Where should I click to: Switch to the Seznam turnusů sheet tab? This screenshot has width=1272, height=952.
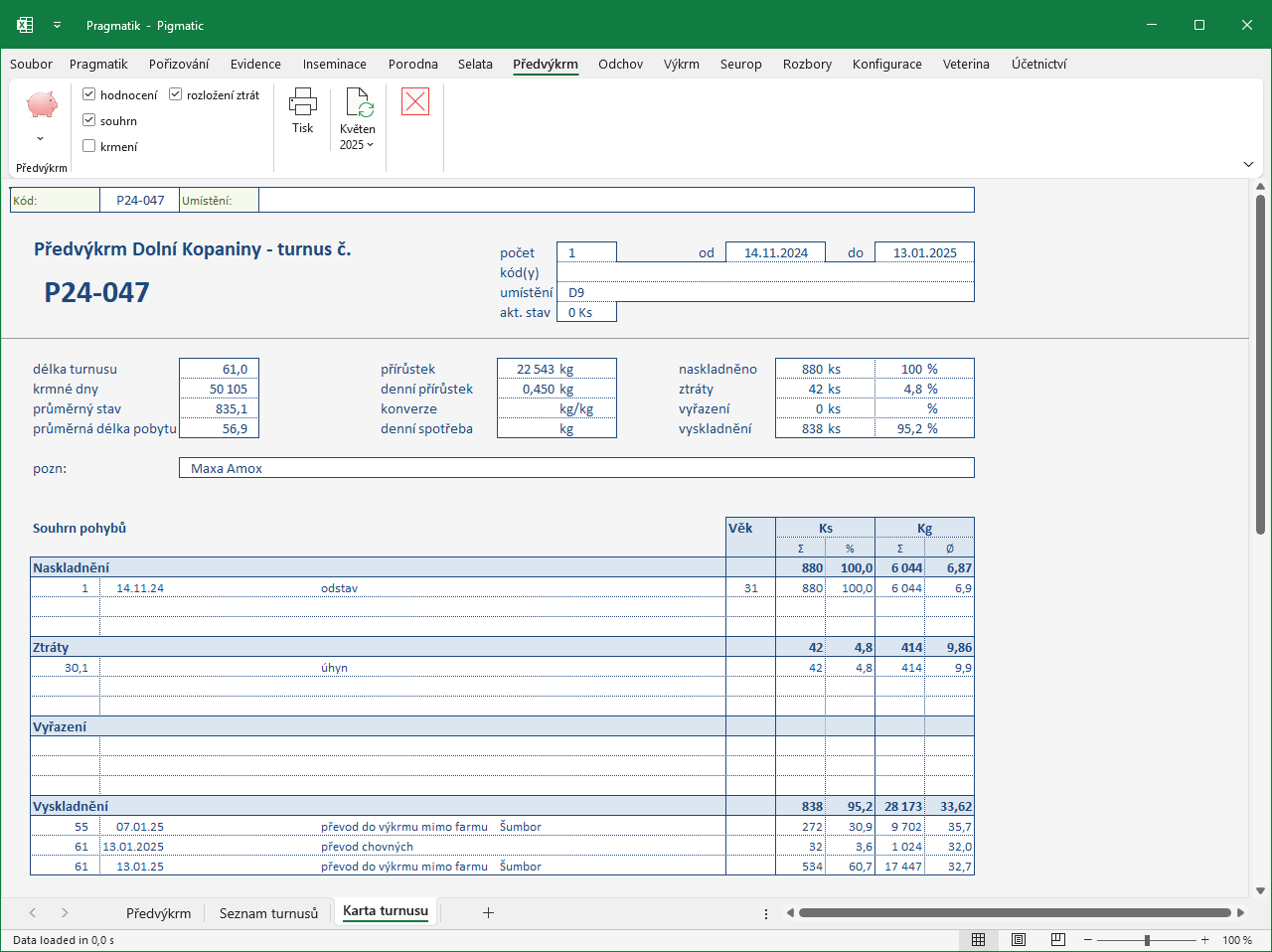point(268,913)
